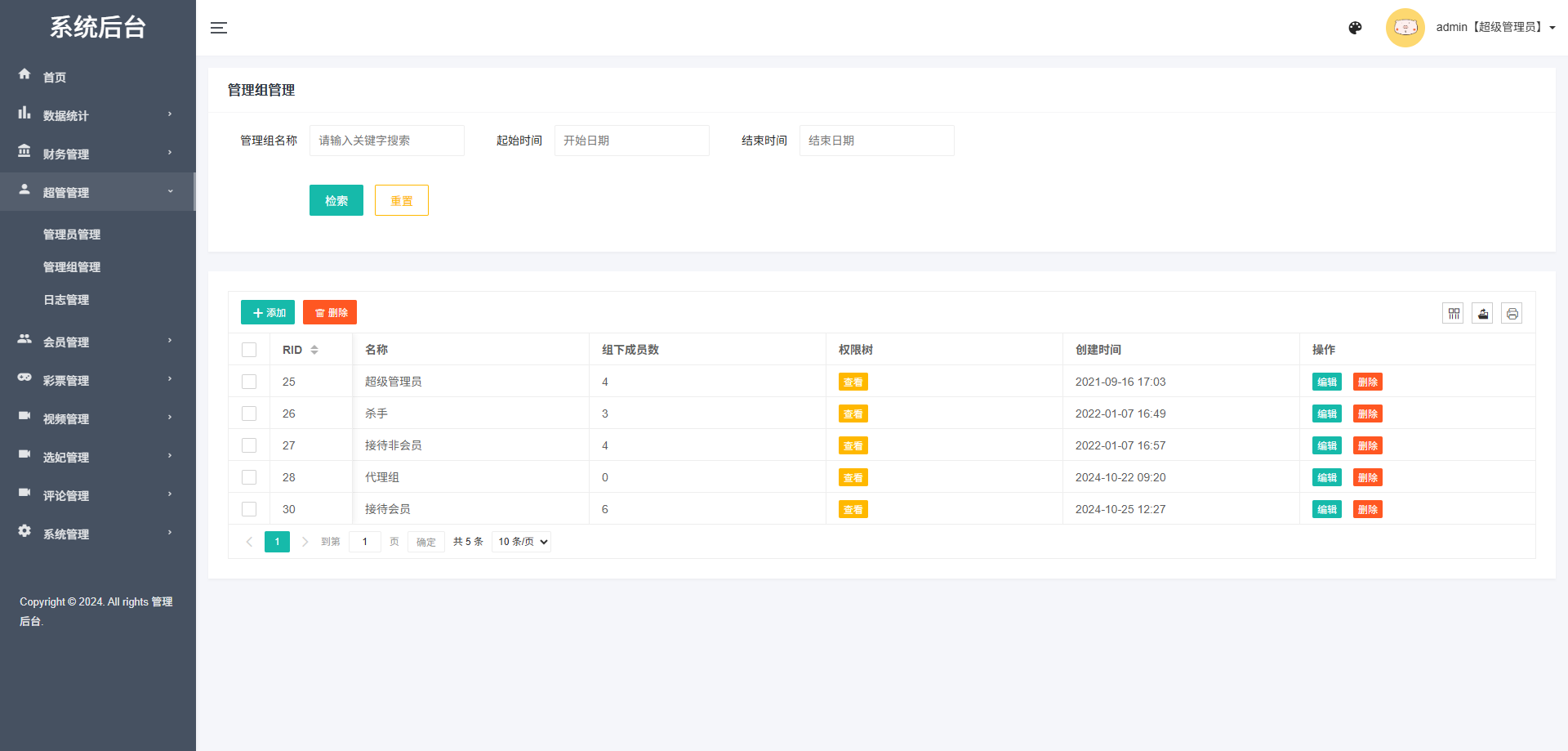Click the export data icon above the table
The height and width of the screenshot is (751, 1568).
click(1482, 313)
